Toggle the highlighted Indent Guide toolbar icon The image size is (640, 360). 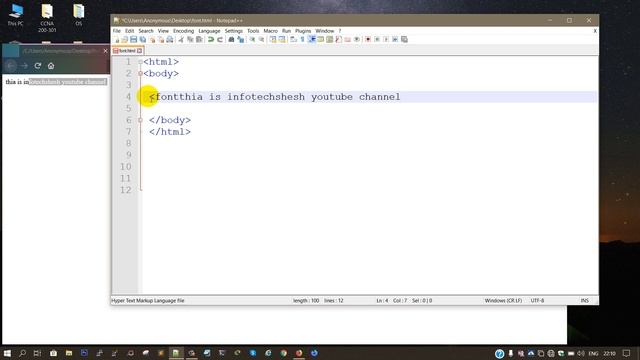[311, 40]
